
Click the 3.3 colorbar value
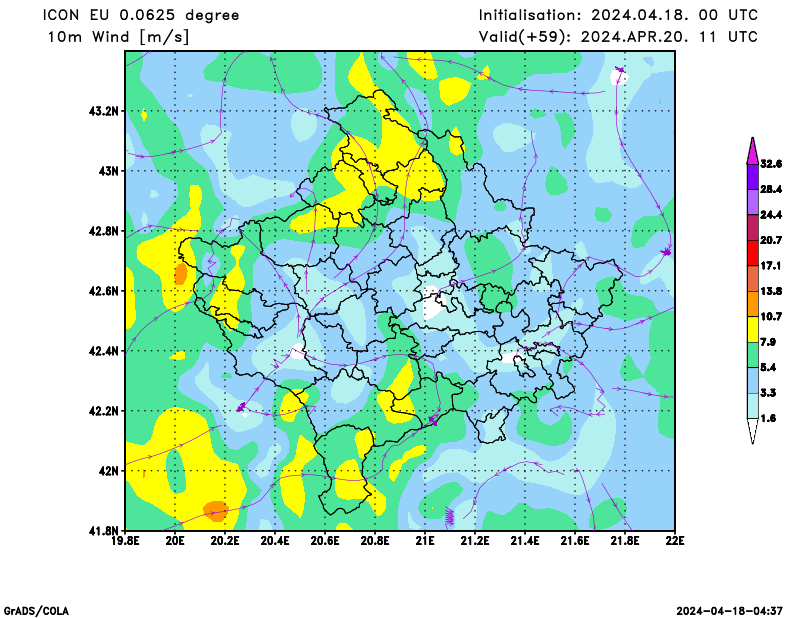(x=768, y=392)
